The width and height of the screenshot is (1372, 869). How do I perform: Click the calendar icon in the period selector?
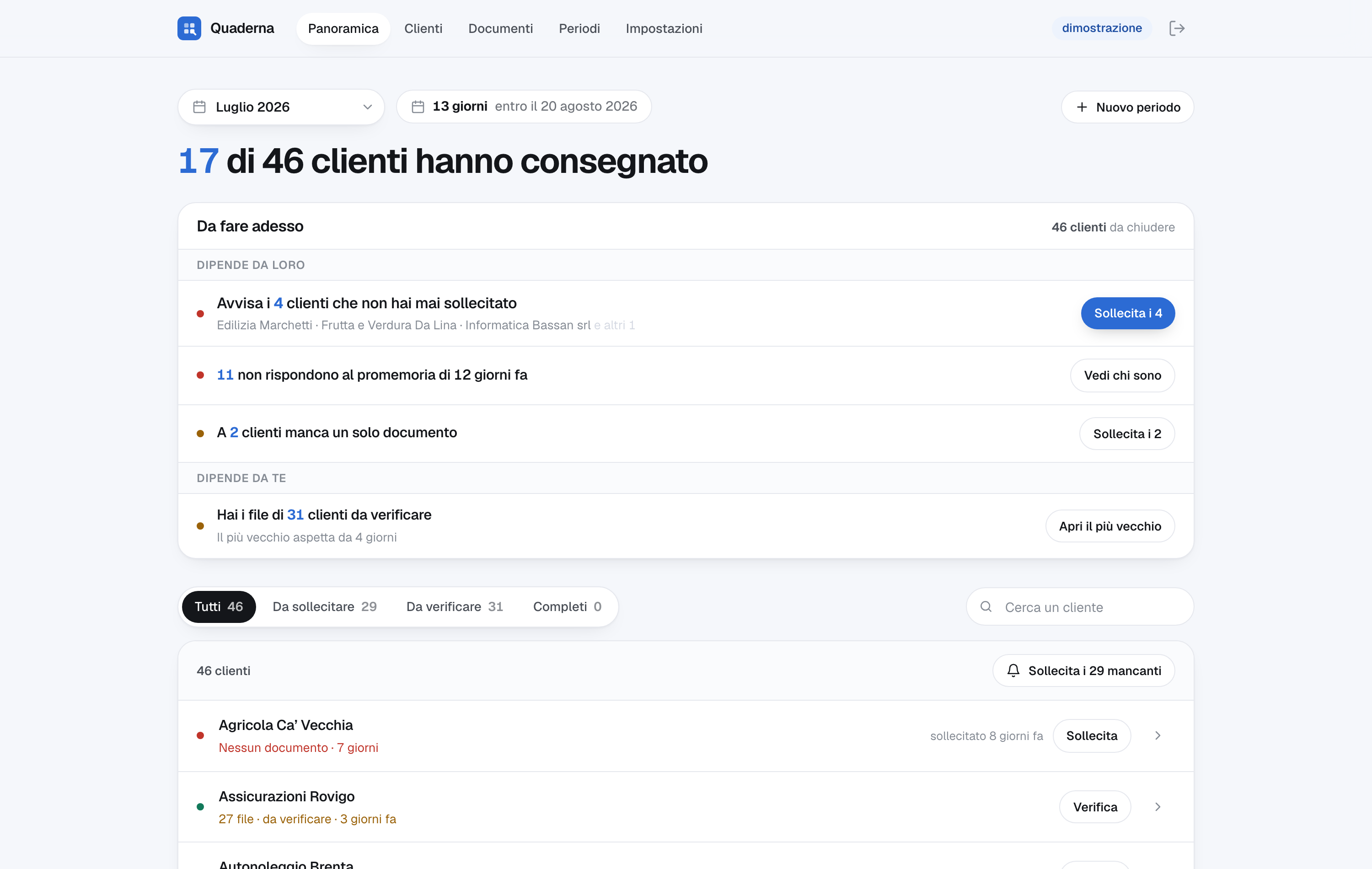pyautogui.click(x=199, y=107)
